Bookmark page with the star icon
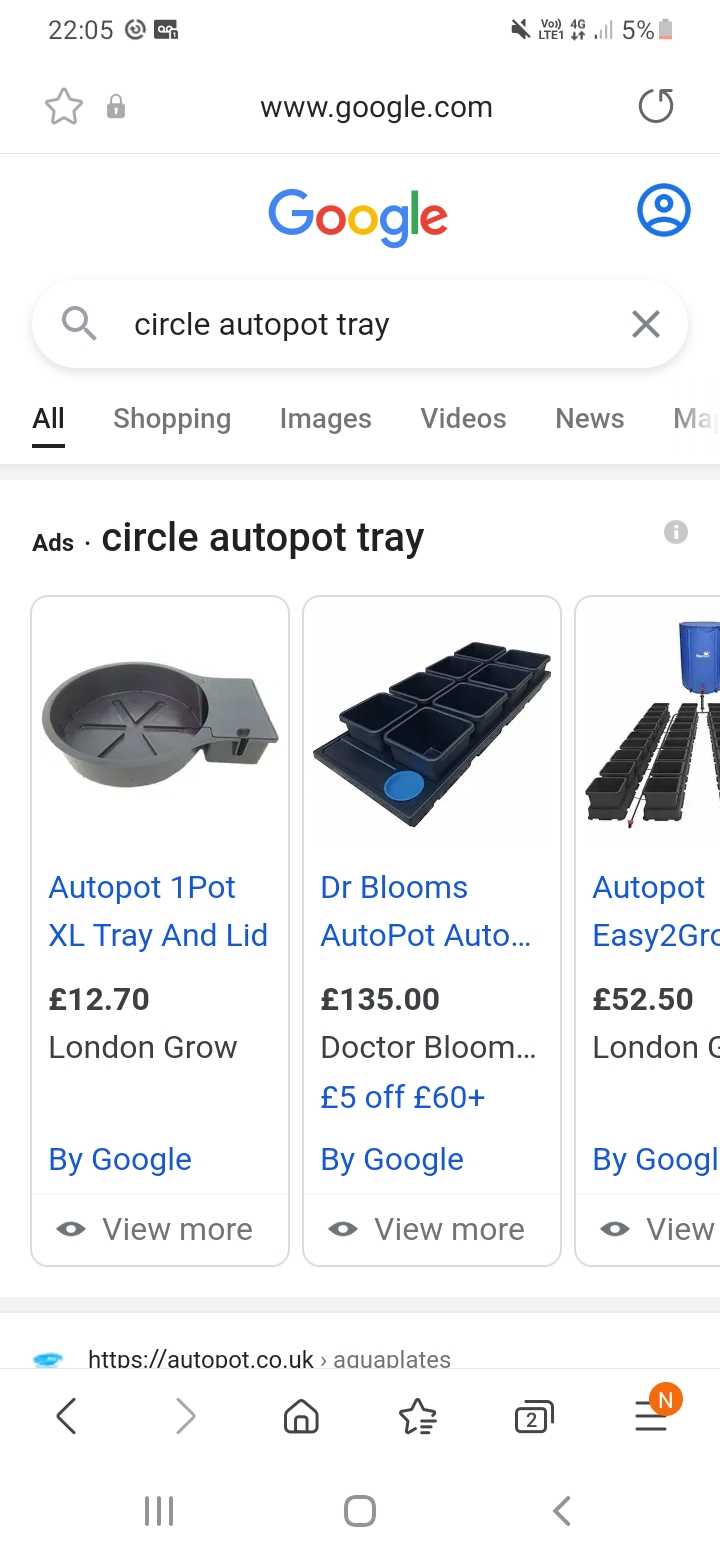Image resolution: width=720 pixels, height=1560 pixels. tap(64, 107)
